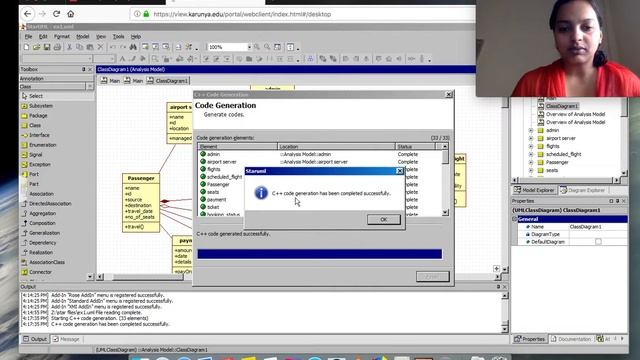Screen dimensions: 640x360
Task: Expand the Passenger node in Model Explorer
Action: point(531,162)
